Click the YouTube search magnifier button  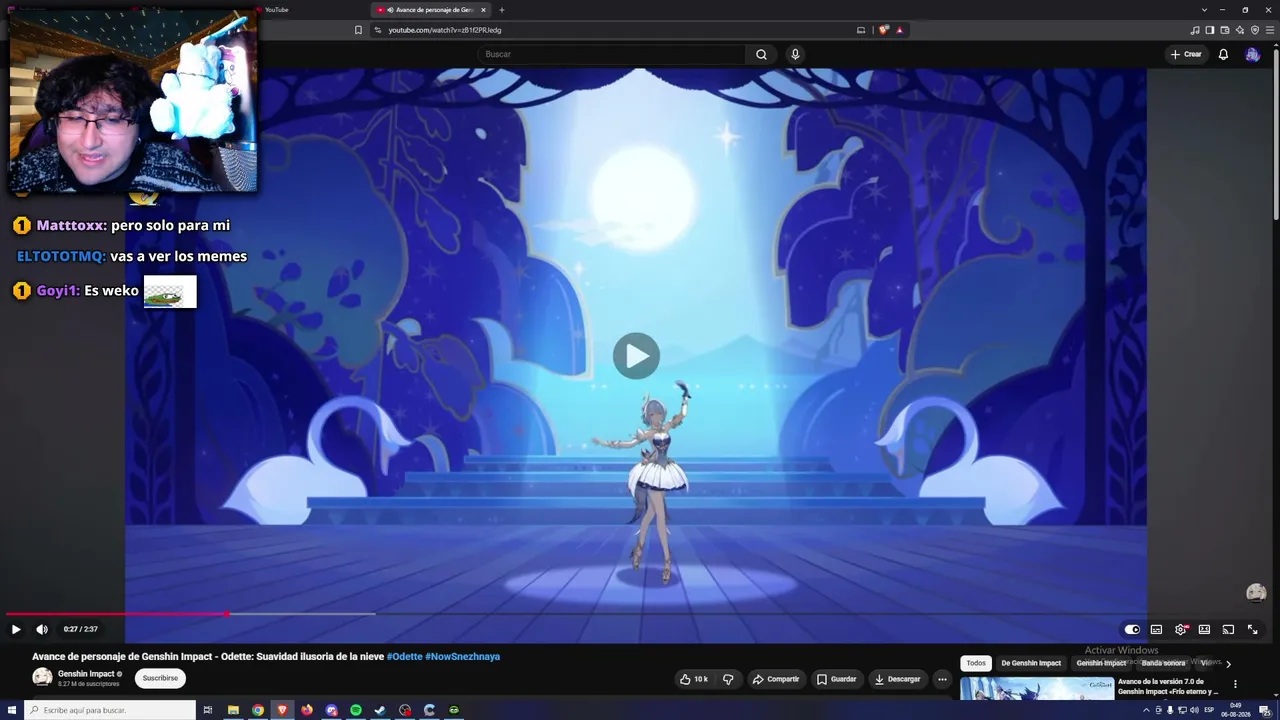(761, 54)
